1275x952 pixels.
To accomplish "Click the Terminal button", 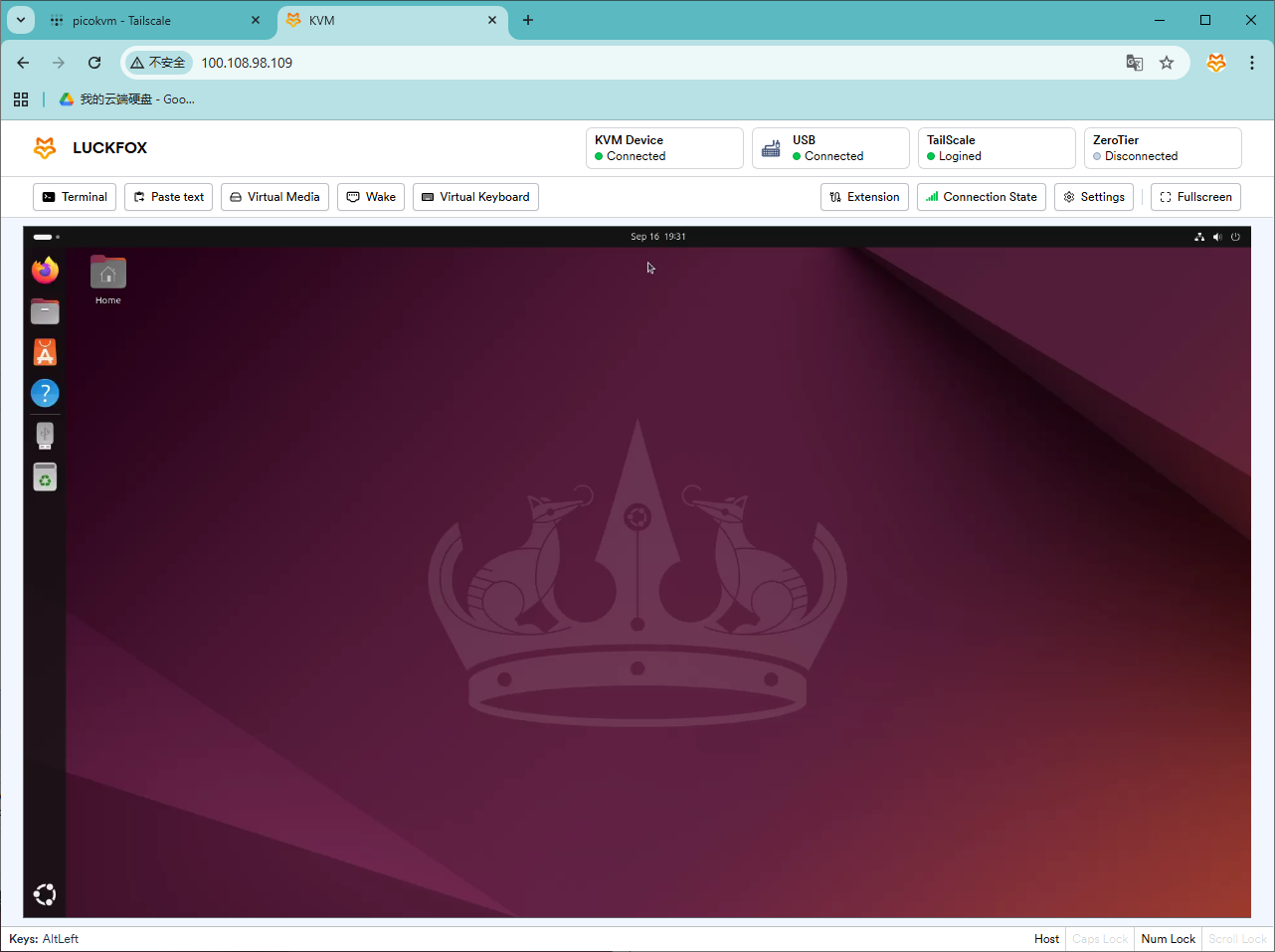I will coord(75,197).
